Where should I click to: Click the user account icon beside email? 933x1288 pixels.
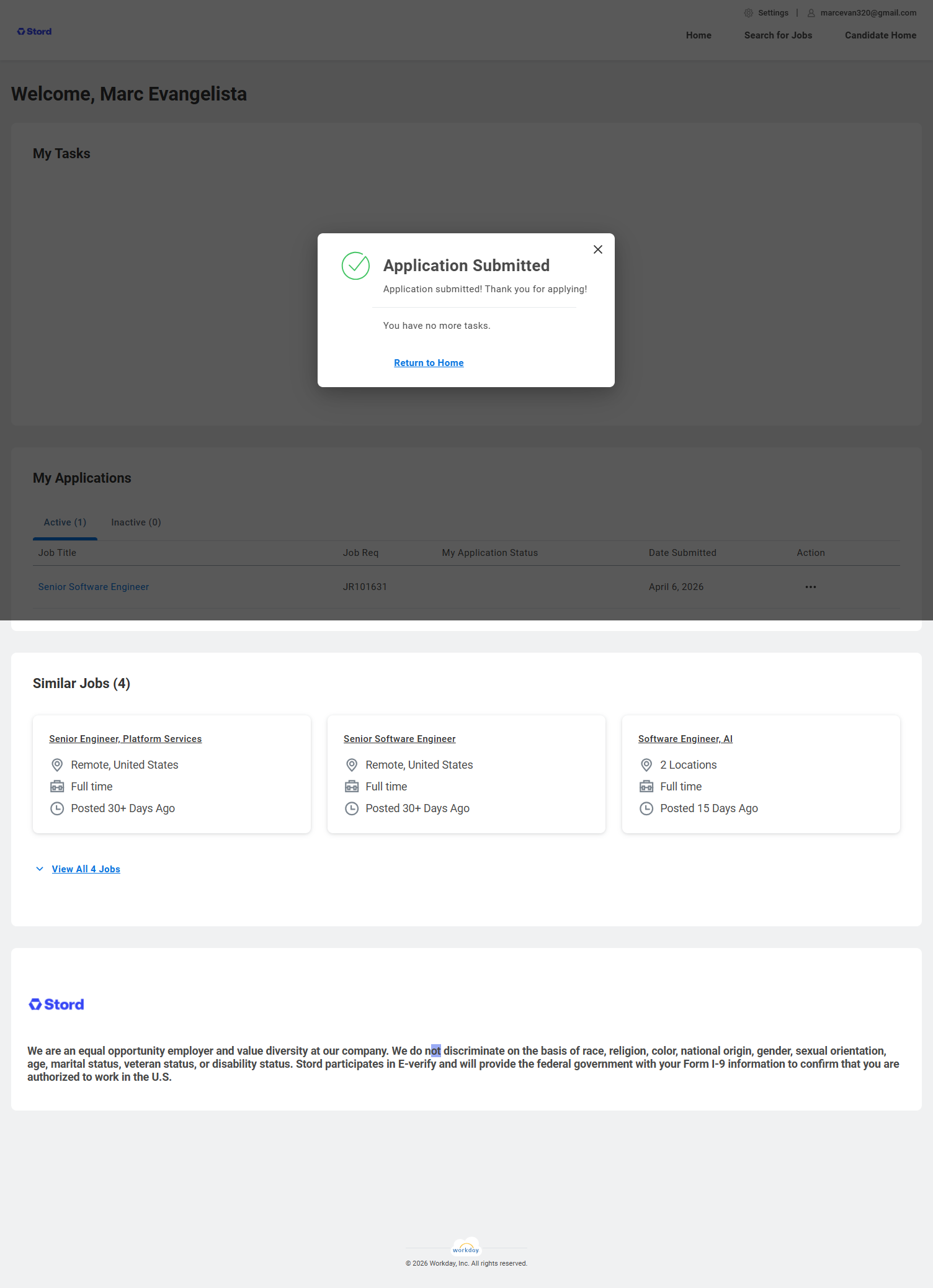(811, 13)
